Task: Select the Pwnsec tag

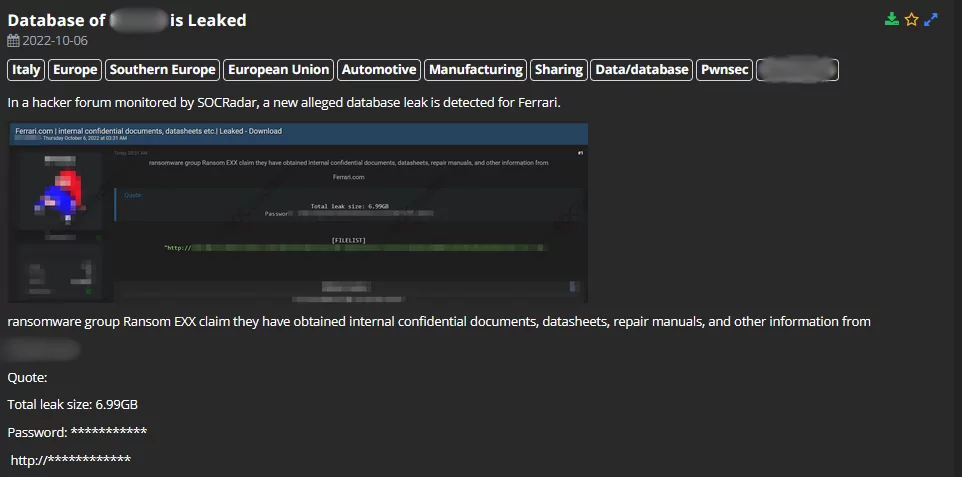Action: click(725, 70)
